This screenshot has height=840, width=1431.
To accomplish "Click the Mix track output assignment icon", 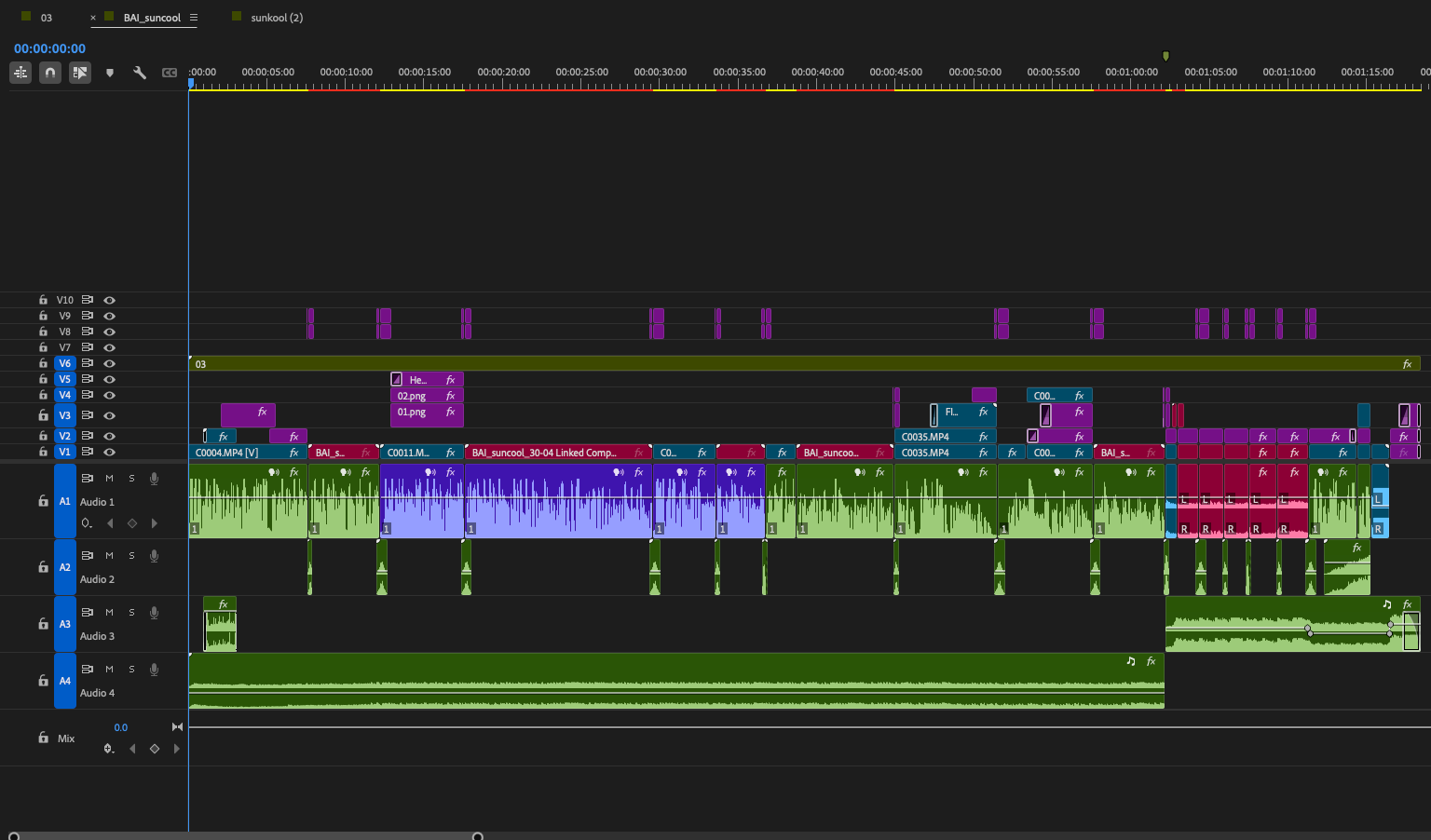I will (x=177, y=727).
